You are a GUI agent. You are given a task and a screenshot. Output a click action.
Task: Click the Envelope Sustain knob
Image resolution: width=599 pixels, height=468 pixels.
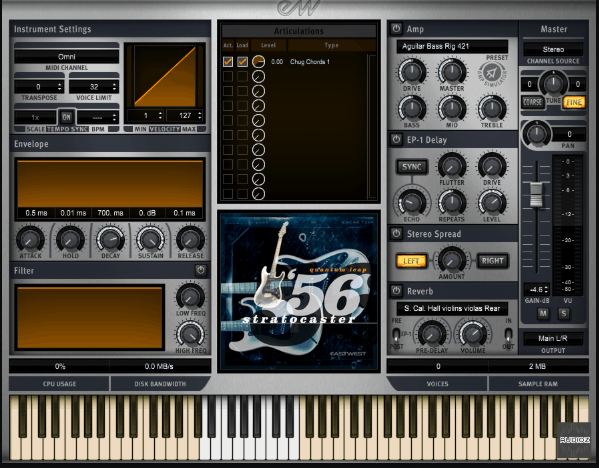[x=151, y=240]
